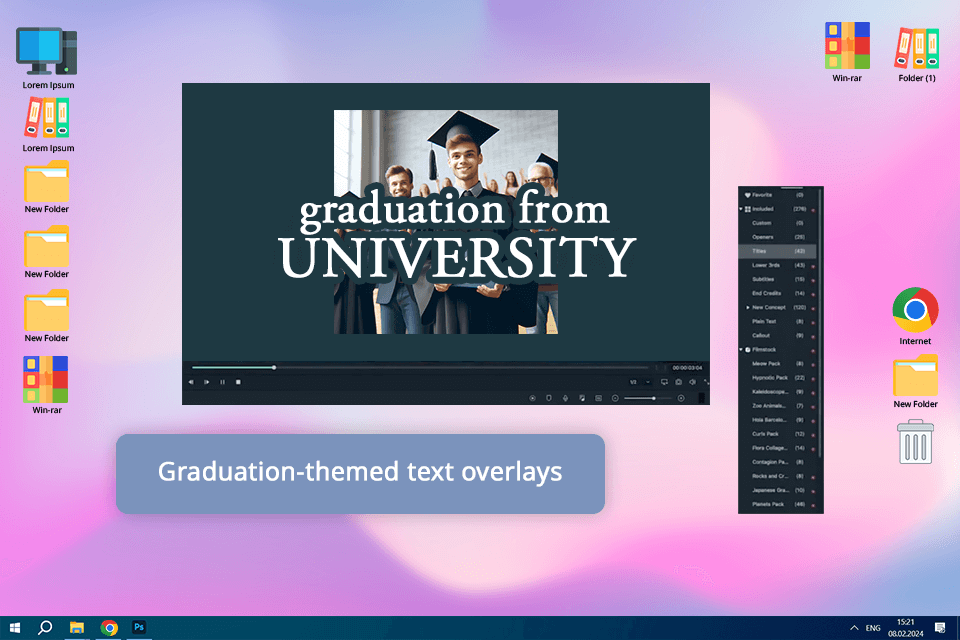
Task: Open the Contagion pack
Action: click(x=778, y=462)
